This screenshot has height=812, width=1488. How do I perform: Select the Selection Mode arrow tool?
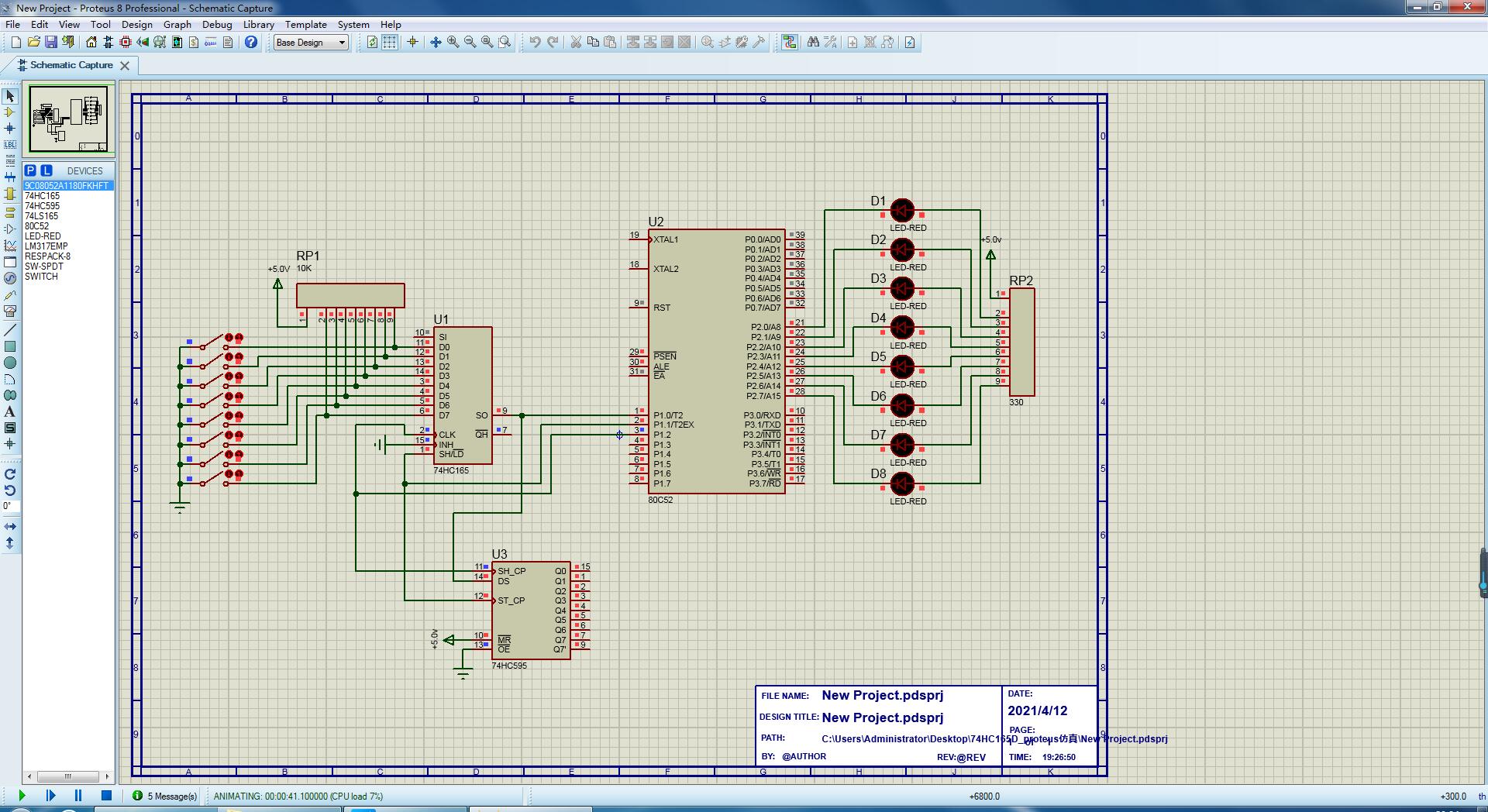(10, 96)
